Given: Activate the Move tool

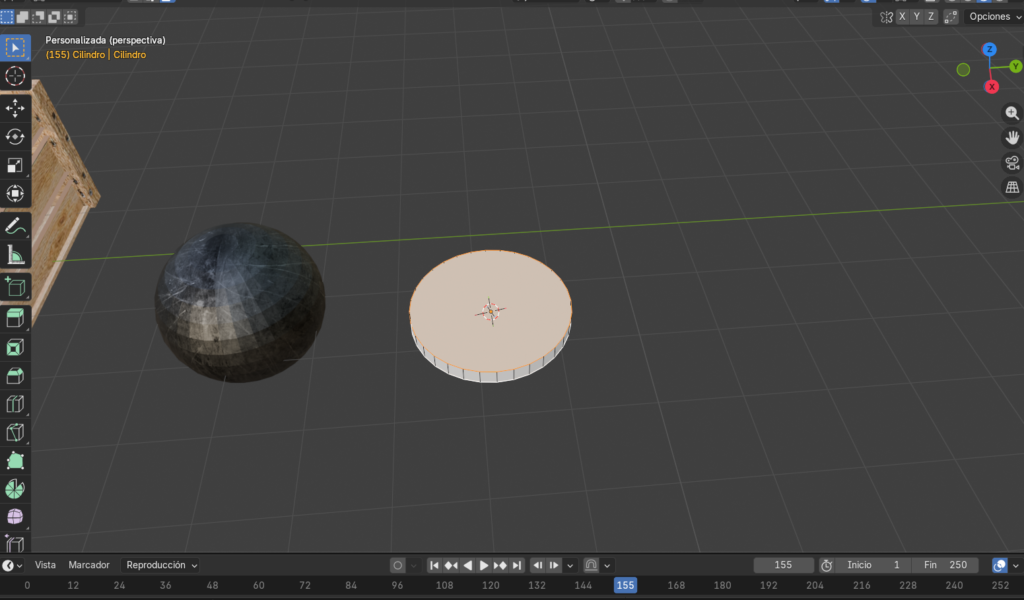Looking at the screenshot, I should [15, 107].
